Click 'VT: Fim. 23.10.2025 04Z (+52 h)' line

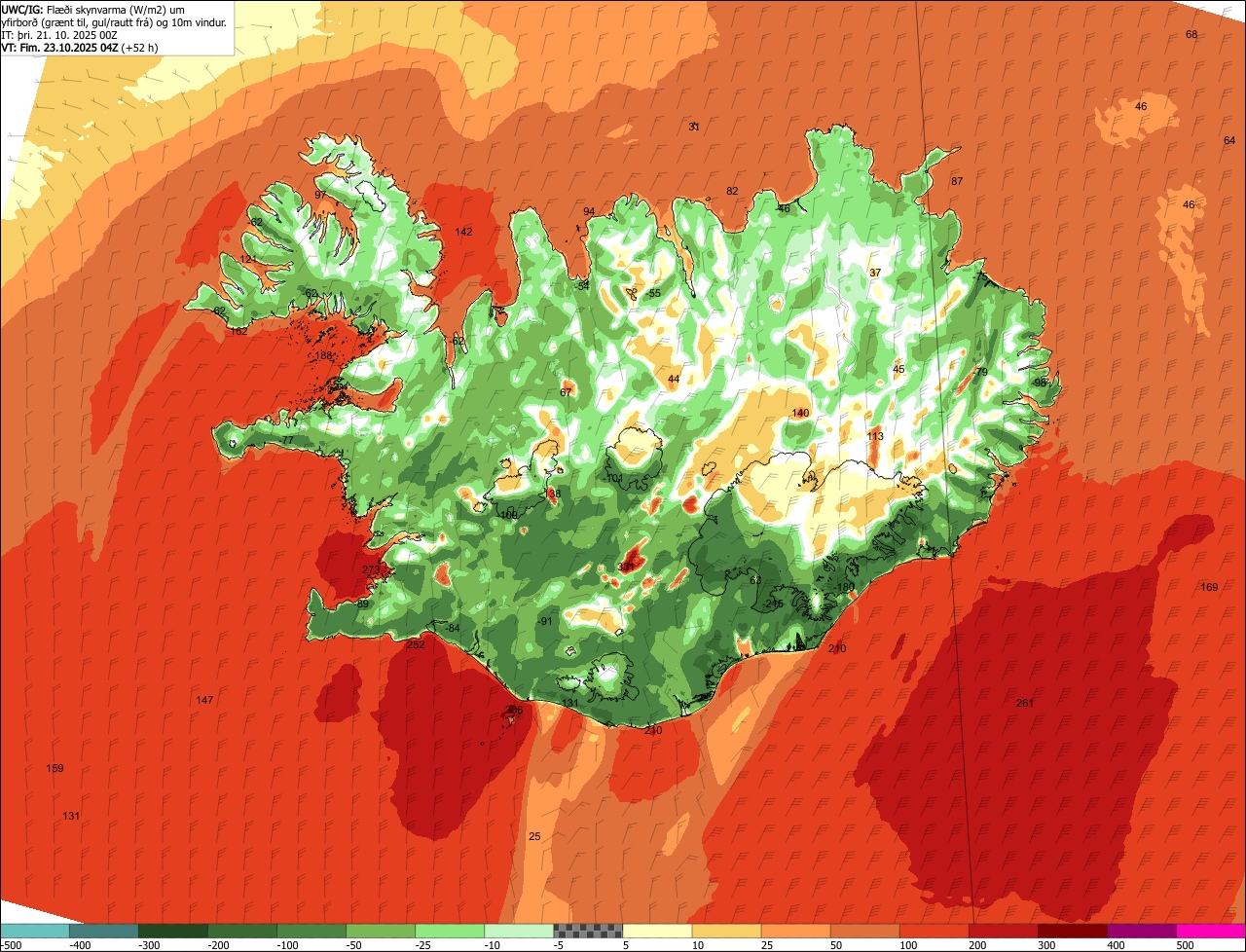(82, 48)
